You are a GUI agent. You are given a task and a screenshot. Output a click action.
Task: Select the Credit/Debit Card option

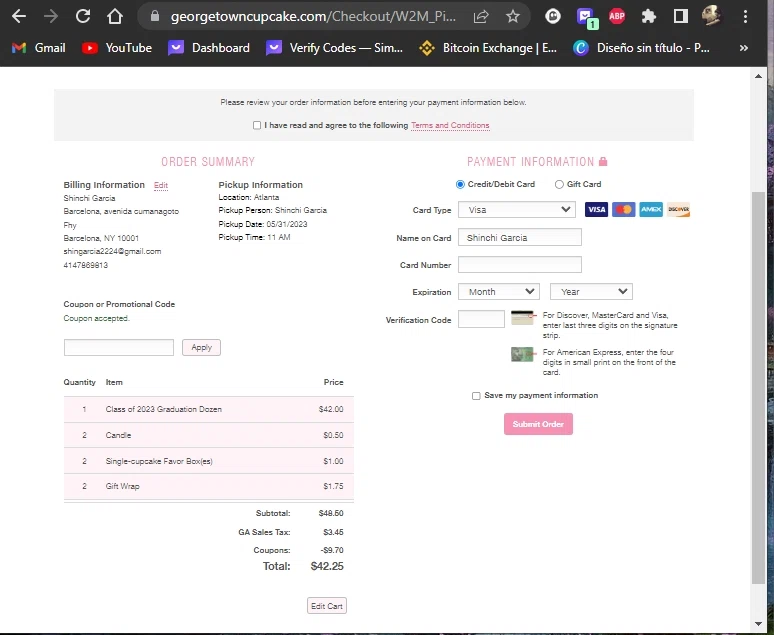tap(460, 184)
